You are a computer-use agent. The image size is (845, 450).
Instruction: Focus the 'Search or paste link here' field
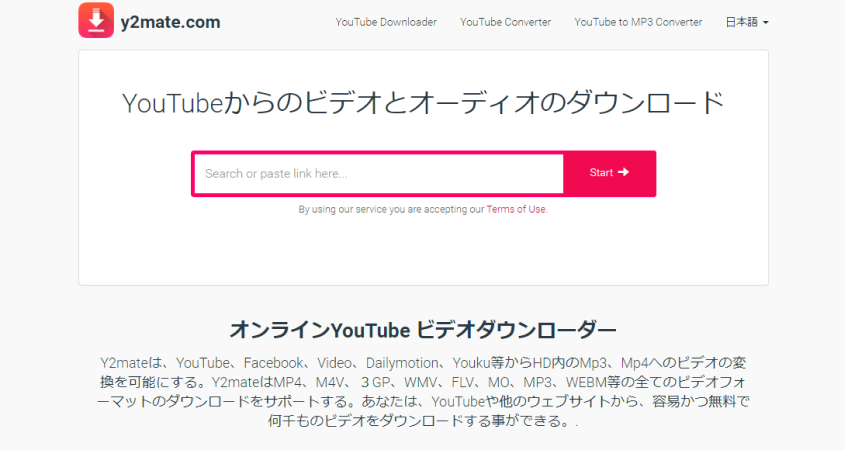pyautogui.click(x=379, y=174)
